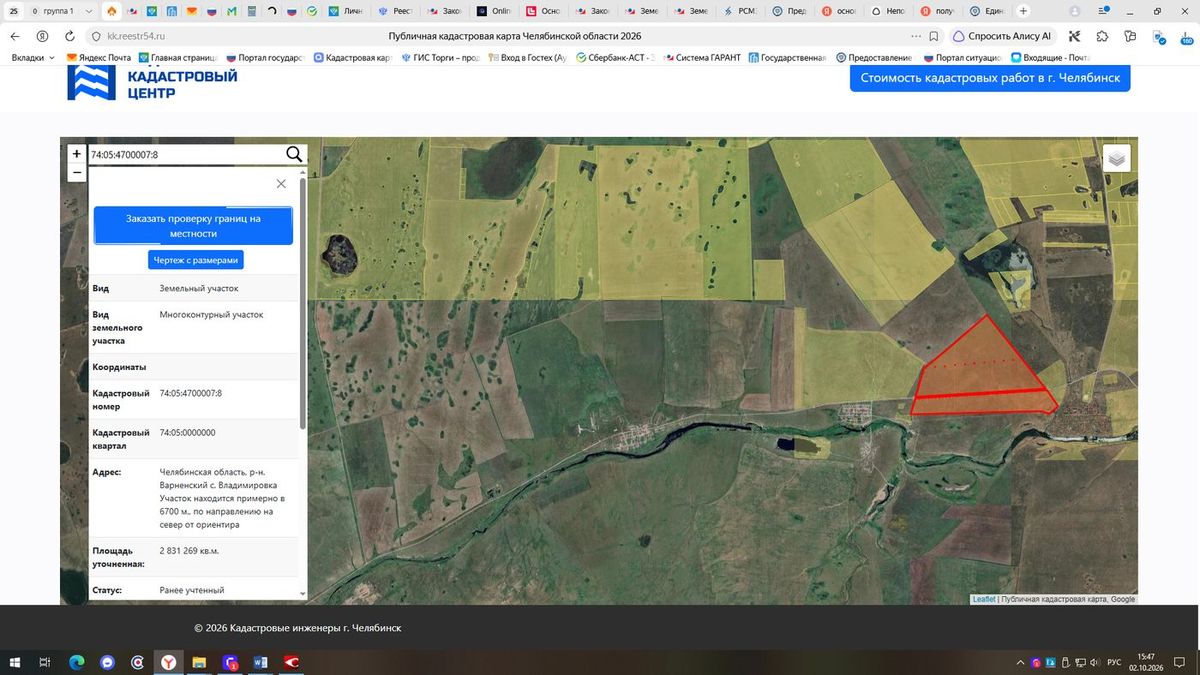Expand the группа 1 tab group dropdown
1200x675 pixels.
tap(89, 11)
